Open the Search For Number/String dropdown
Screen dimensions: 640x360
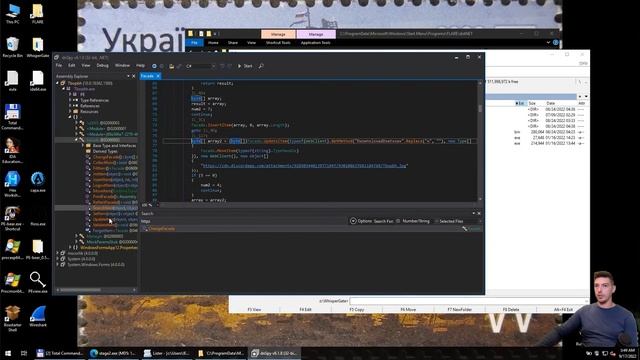click(415, 221)
